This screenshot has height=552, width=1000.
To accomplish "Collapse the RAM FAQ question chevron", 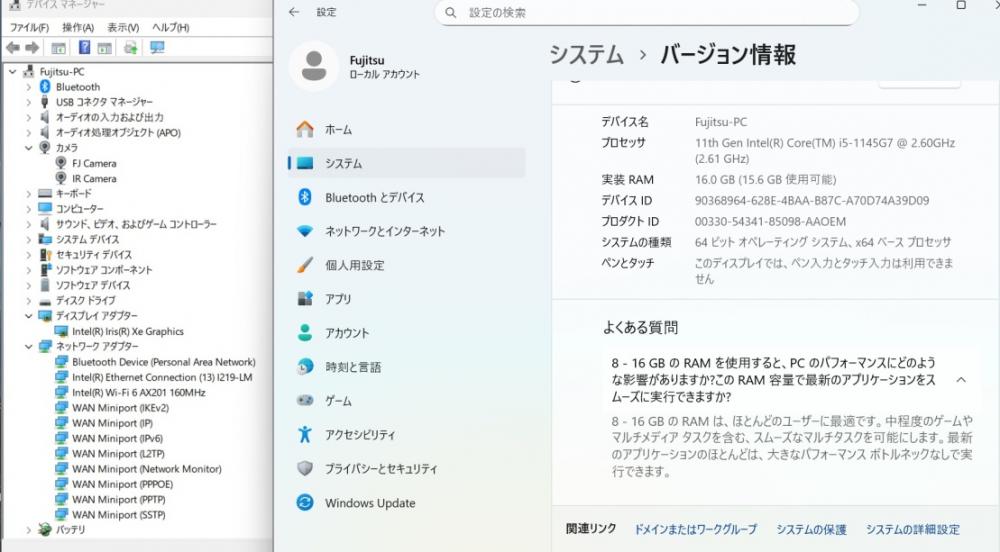I will tap(961, 380).
